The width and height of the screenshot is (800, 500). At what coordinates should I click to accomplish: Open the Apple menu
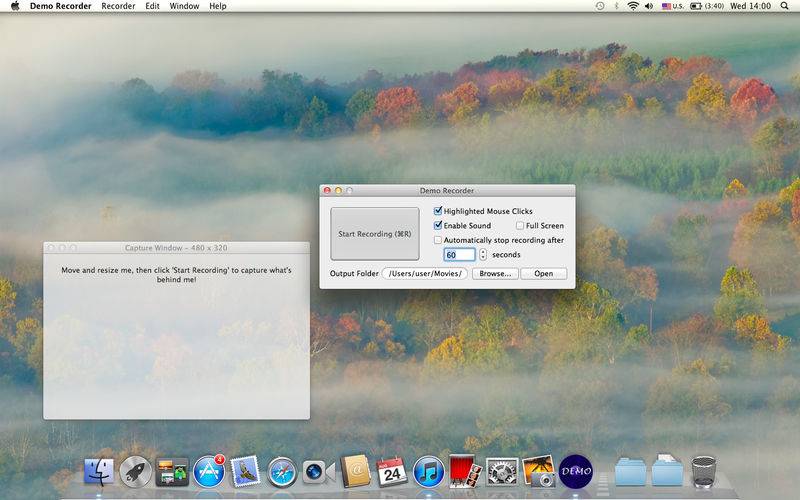click(x=15, y=6)
